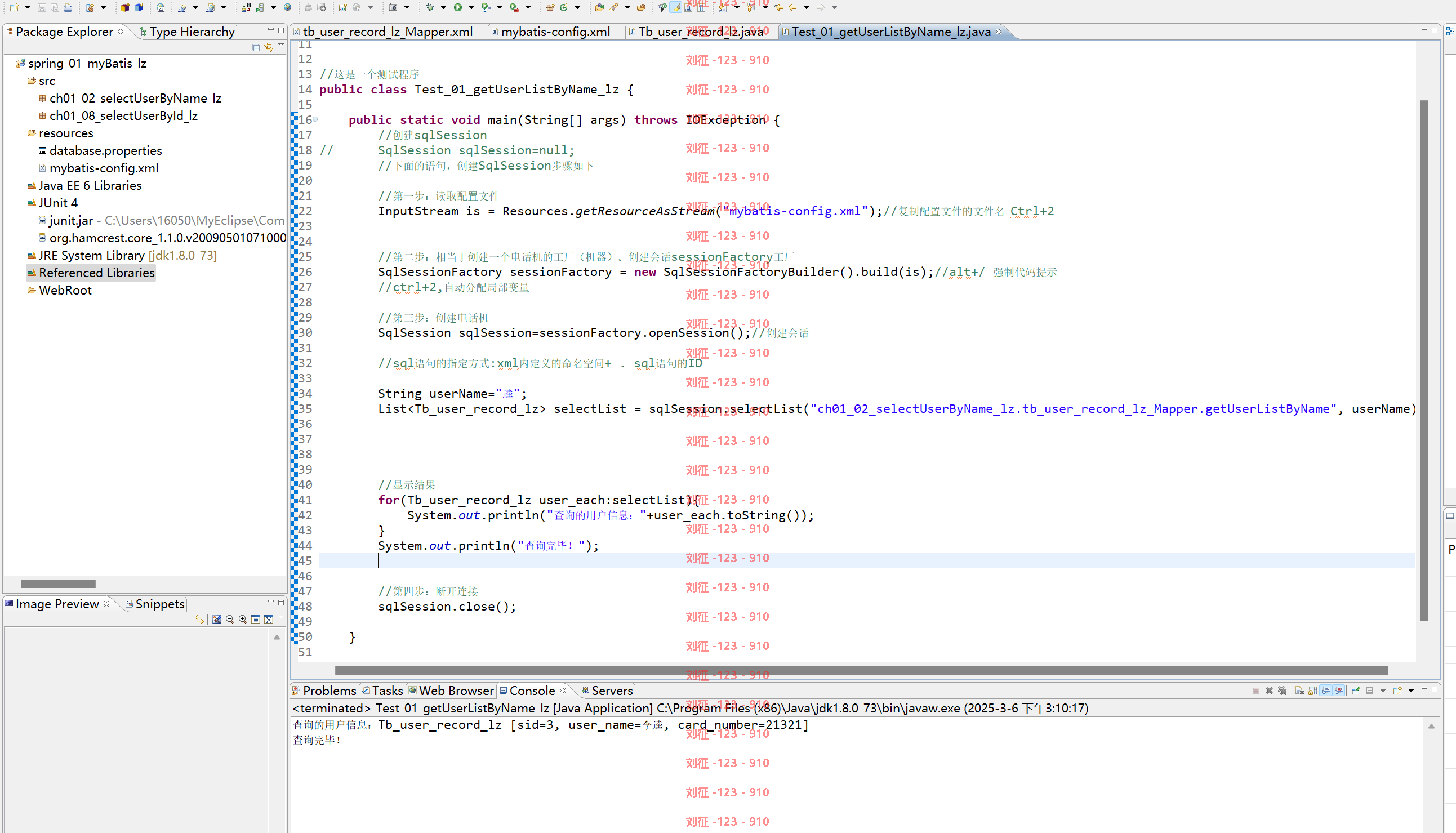Click Clear Console icon
Screen dimensions: 1456x833
tap(1299, 691)
